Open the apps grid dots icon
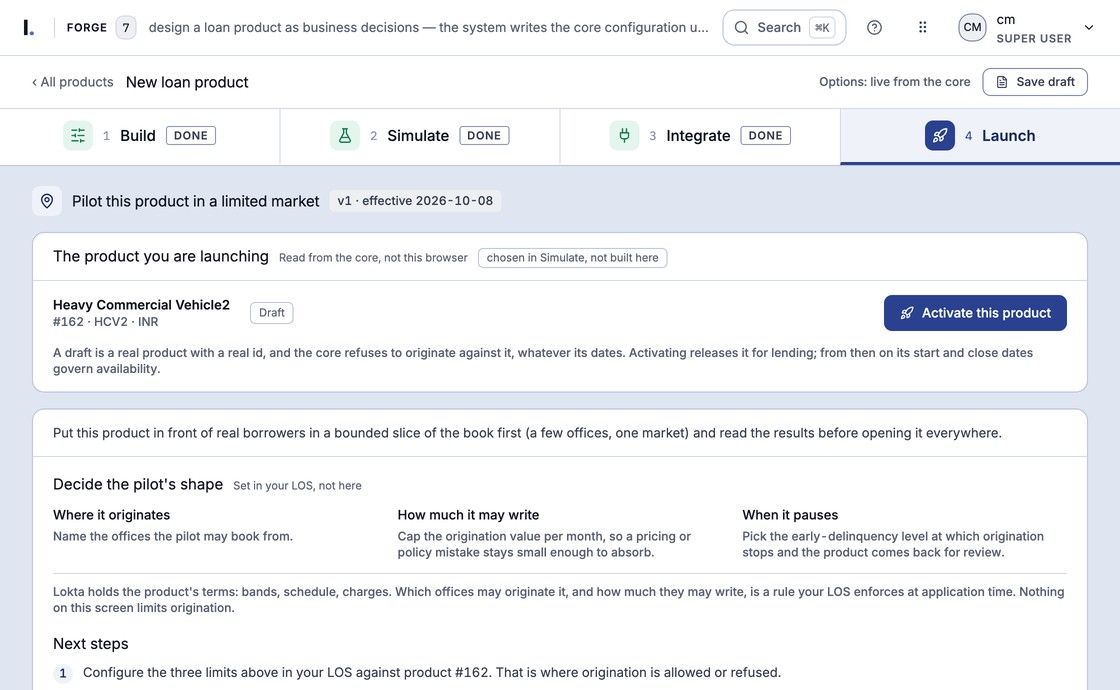The width and height of the screenshot is (1120, 690). coord(923,28)
